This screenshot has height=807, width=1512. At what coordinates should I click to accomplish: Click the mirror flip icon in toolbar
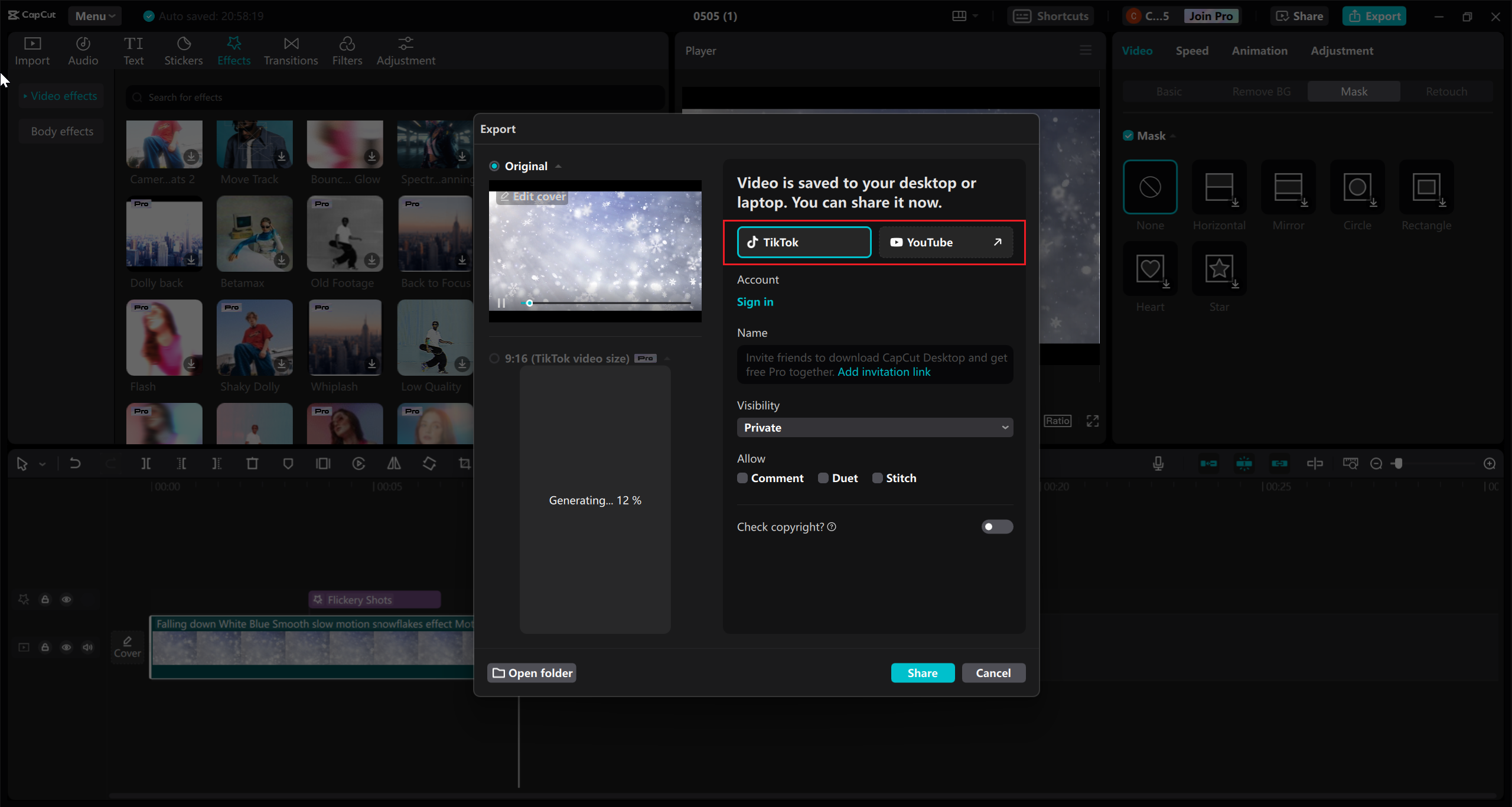(394, 464)
